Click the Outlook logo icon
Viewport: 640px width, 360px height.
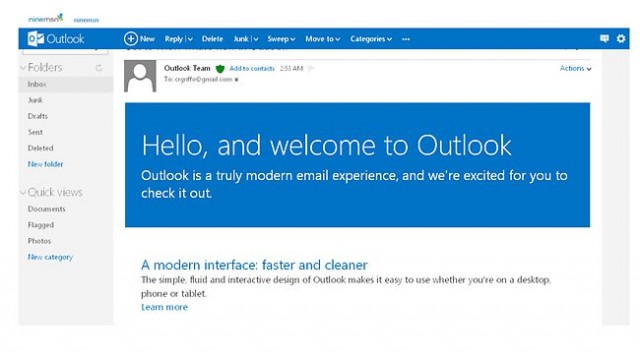[36, 39]
